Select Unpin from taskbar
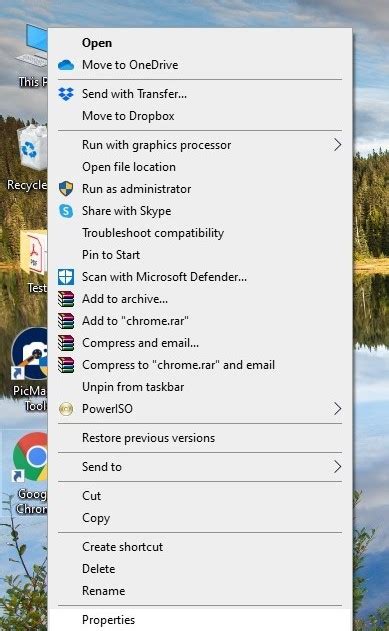 pyautogui.click(x=200, y=387)
